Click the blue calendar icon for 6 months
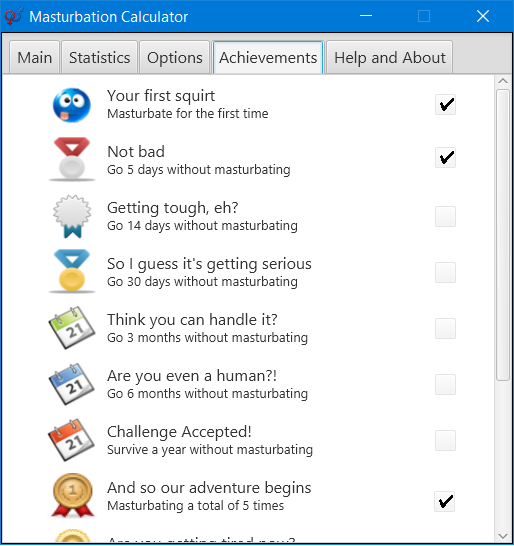This screenshot has height=546, width=514. (72, 384)
